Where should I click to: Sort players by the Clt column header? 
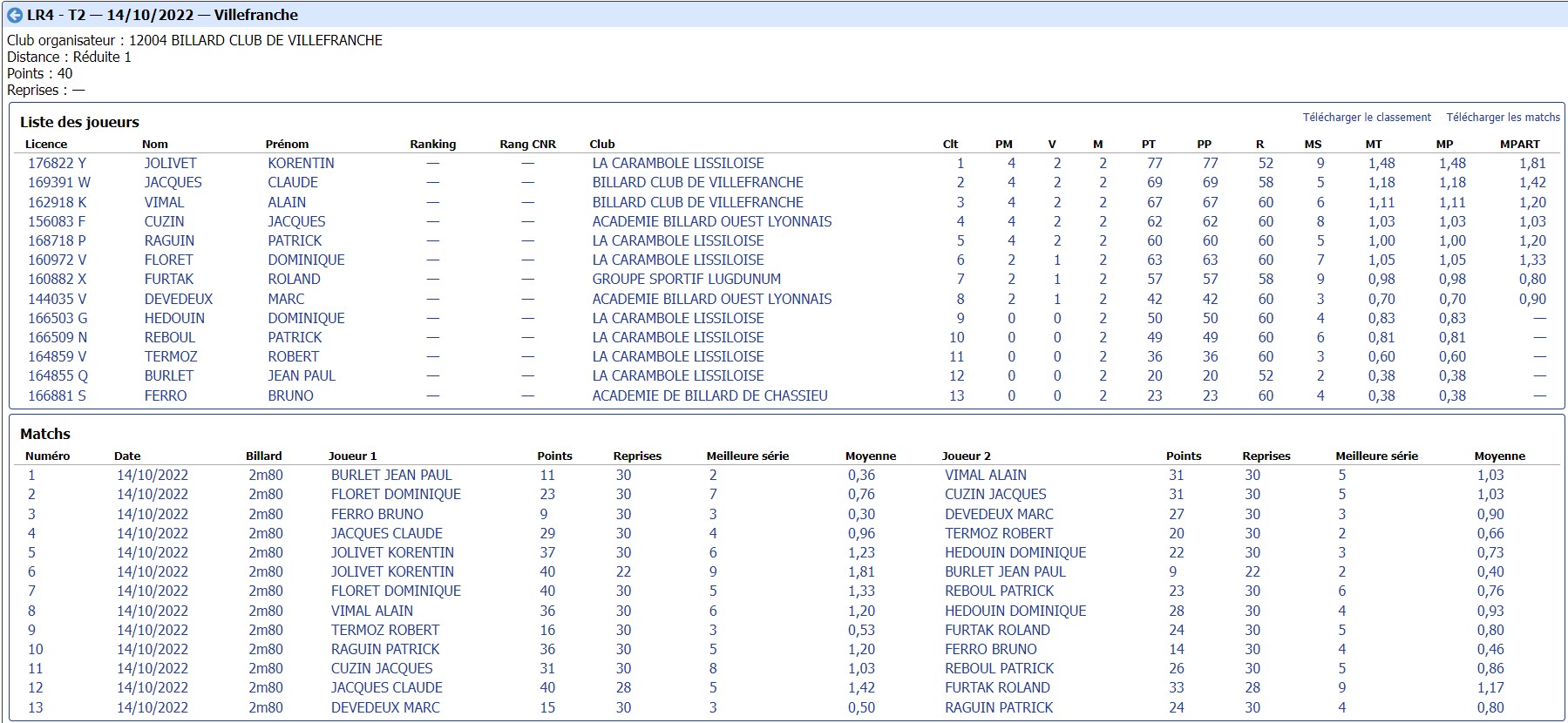950,145
